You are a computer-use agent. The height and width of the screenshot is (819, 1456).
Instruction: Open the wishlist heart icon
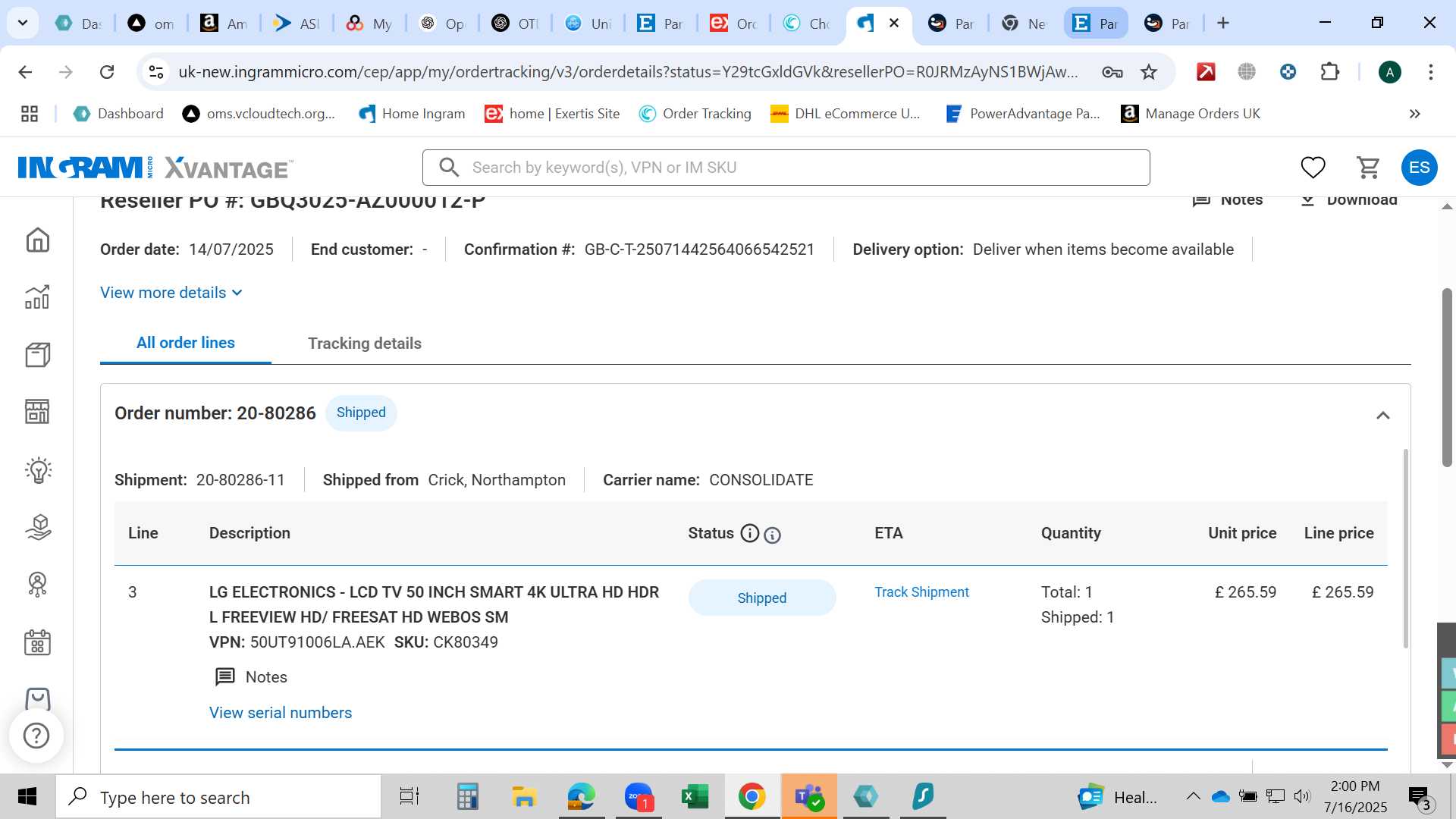pyautogui.click(x=1313, y=168)
